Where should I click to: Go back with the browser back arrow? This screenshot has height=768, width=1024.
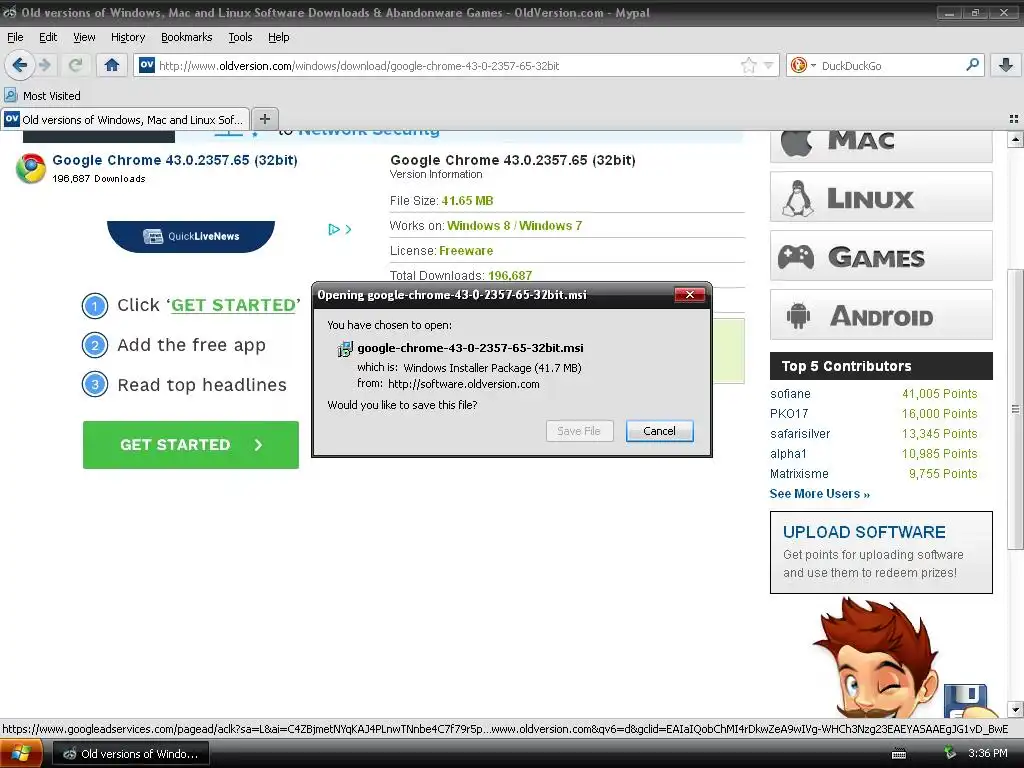coord(20,65)
